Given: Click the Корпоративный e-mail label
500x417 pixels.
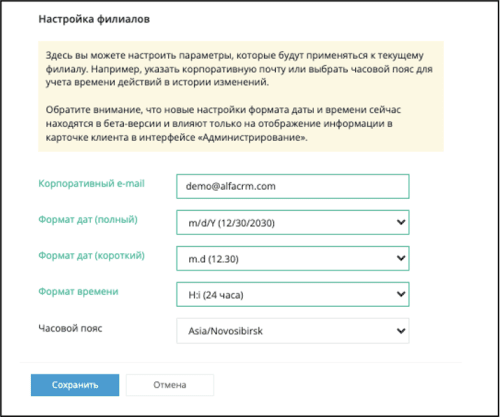Looking at the screenshot, I should click(x=91, y=184).
